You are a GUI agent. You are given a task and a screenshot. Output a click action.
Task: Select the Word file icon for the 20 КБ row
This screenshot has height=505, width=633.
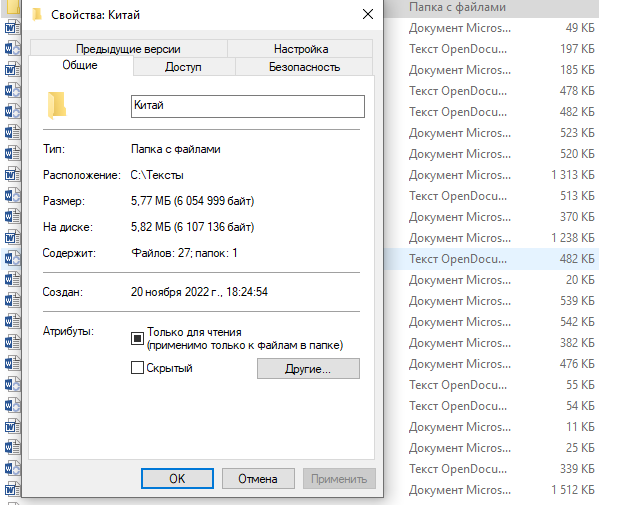12,280
